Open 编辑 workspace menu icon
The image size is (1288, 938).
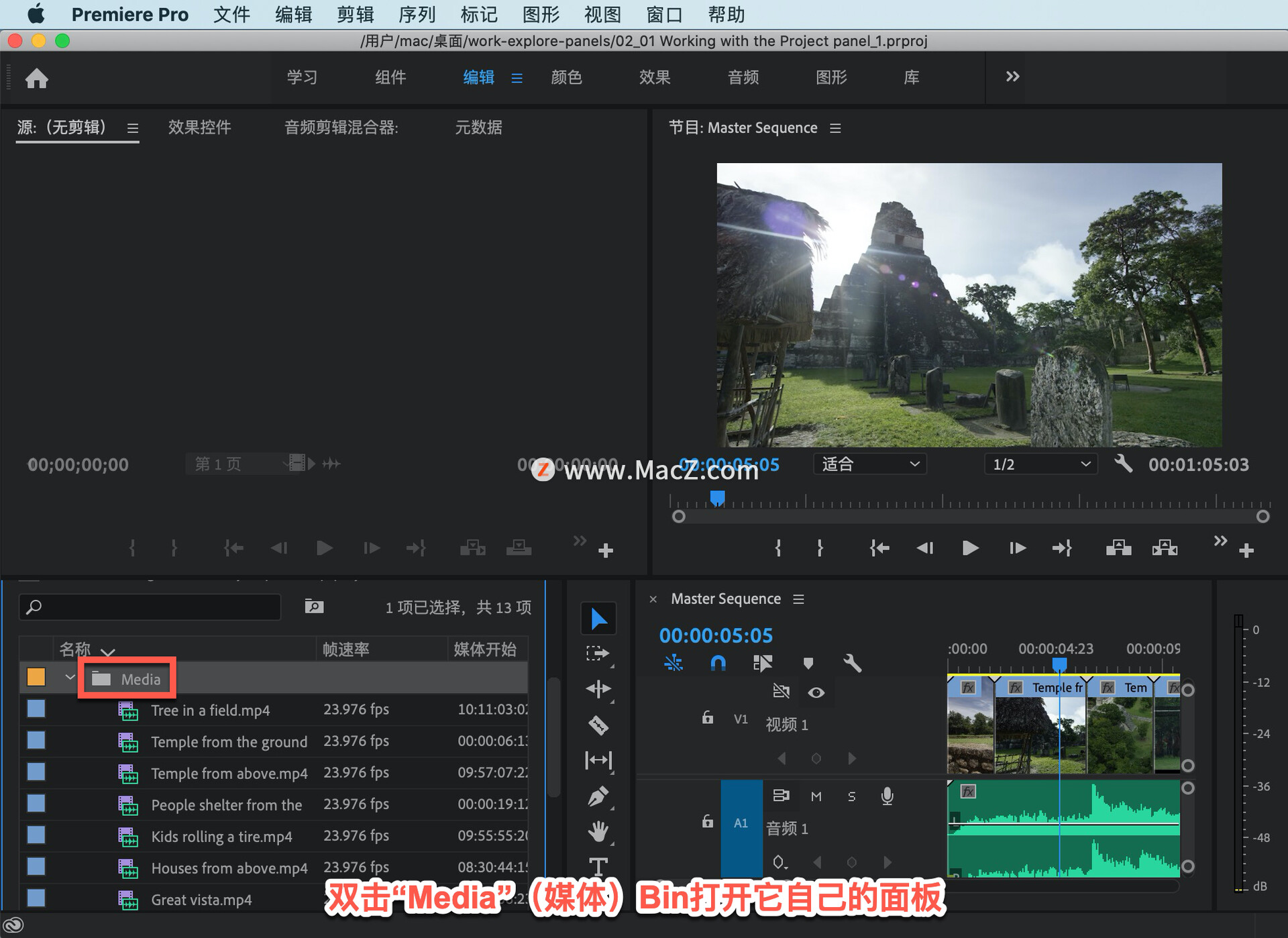(517, 78)
